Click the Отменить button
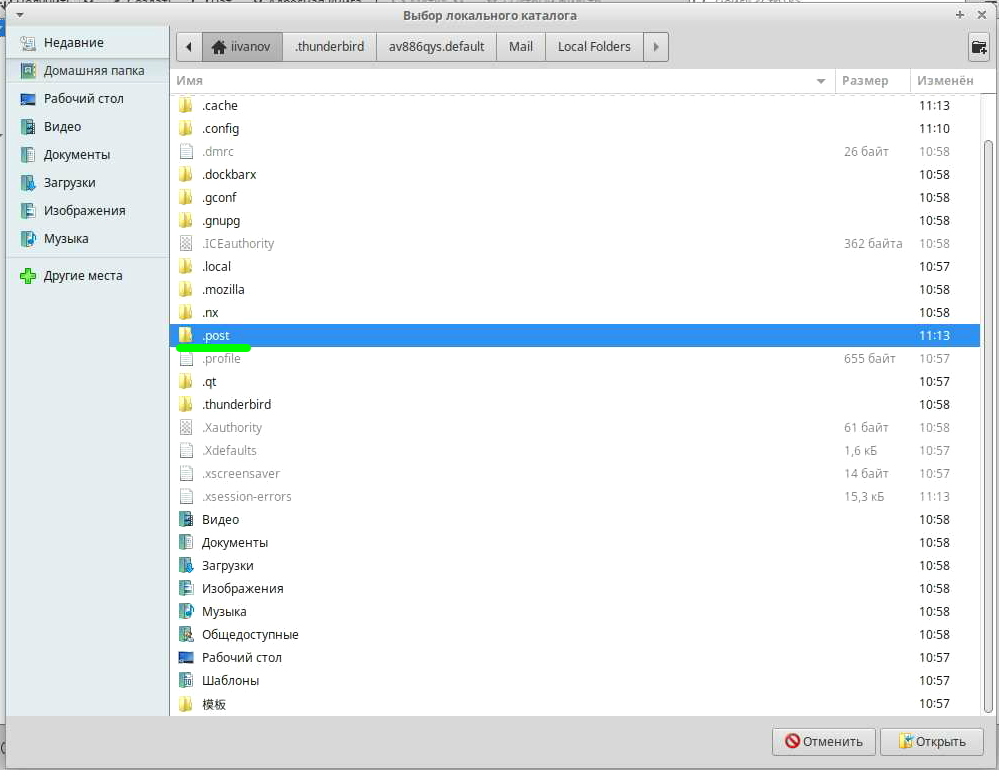This screenshot has height=770, width=999. (824, 741)
